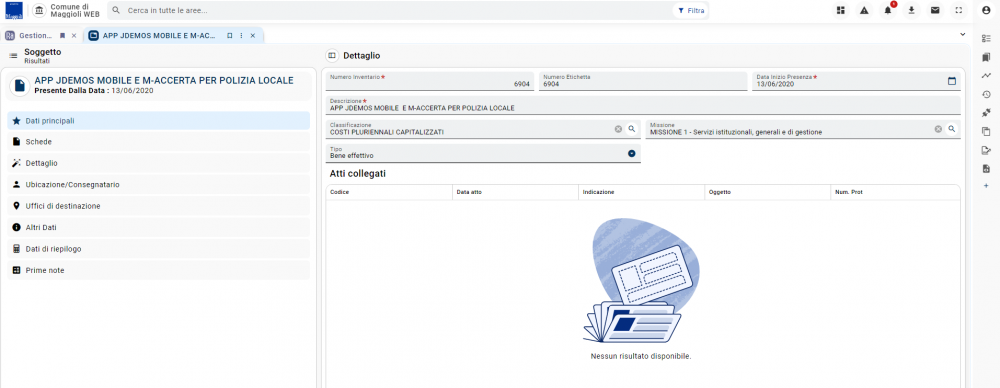This screenshot has width=1000, height=388.
Task: Close the APP JDEMOS tab
Action: [x=253, y=36]
